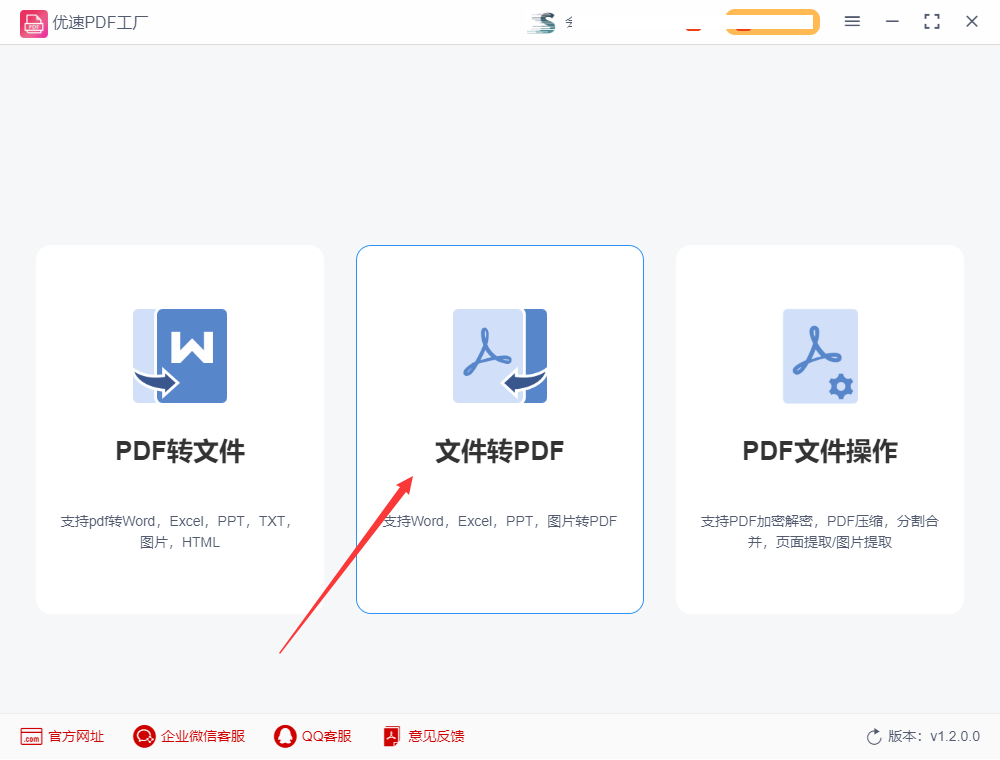The height and width of the screenshot is (760, 1000).
Task: Open the hamburger menu in title bar
Action: click(852, 22)
